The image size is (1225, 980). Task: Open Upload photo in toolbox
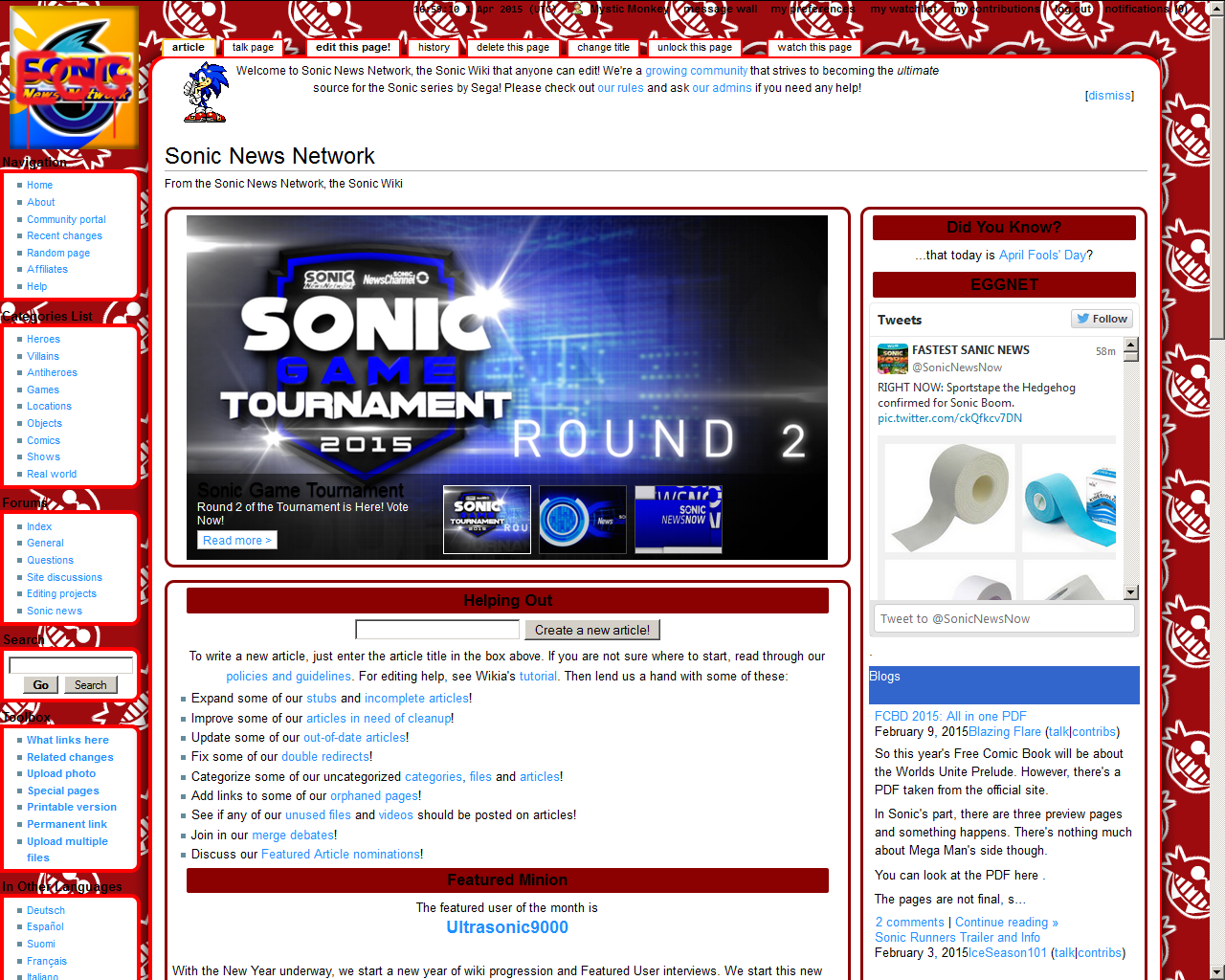click(61, 774)
